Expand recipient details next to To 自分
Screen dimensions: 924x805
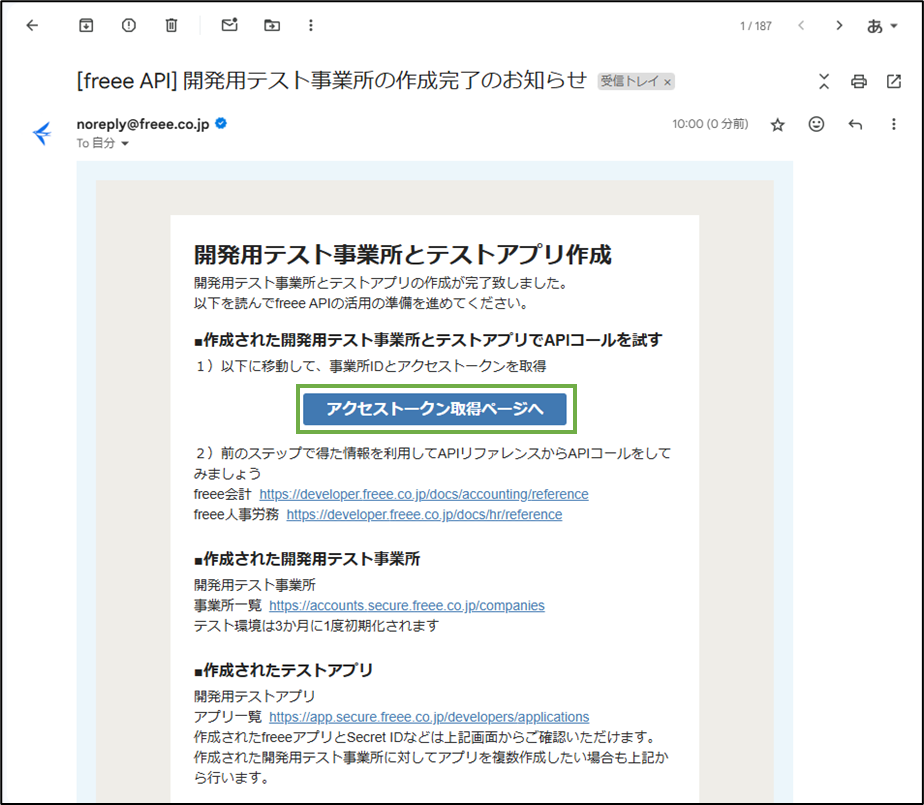point(125,144)
